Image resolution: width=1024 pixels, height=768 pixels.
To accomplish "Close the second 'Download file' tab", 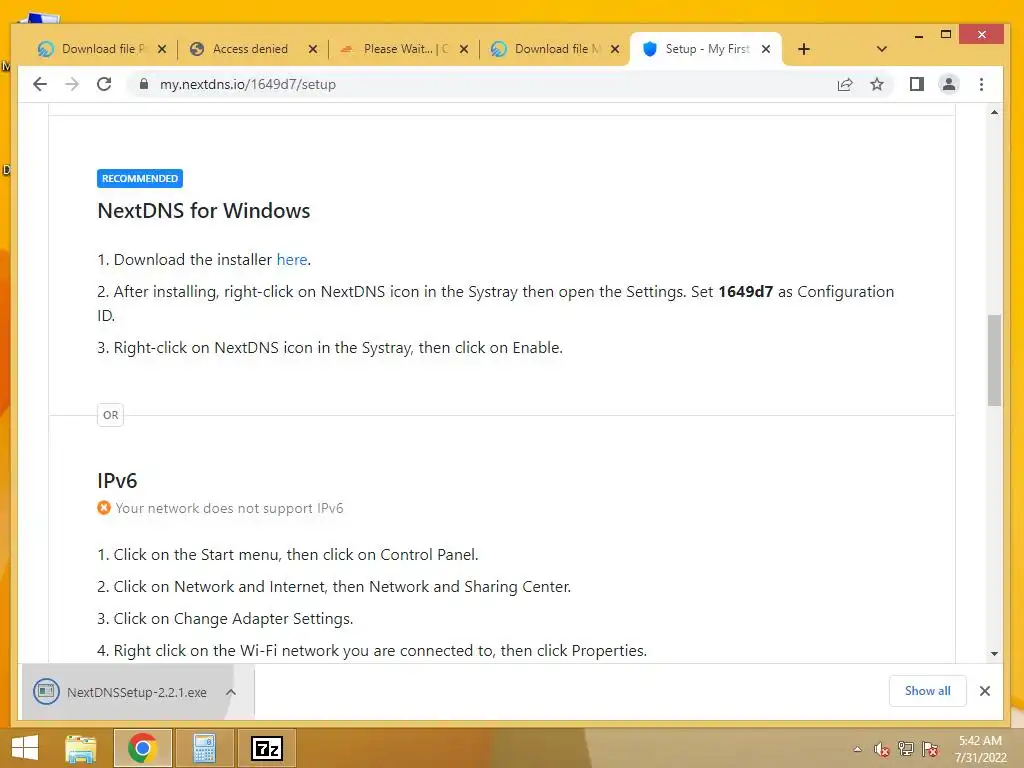I will [x=615, y=49].
